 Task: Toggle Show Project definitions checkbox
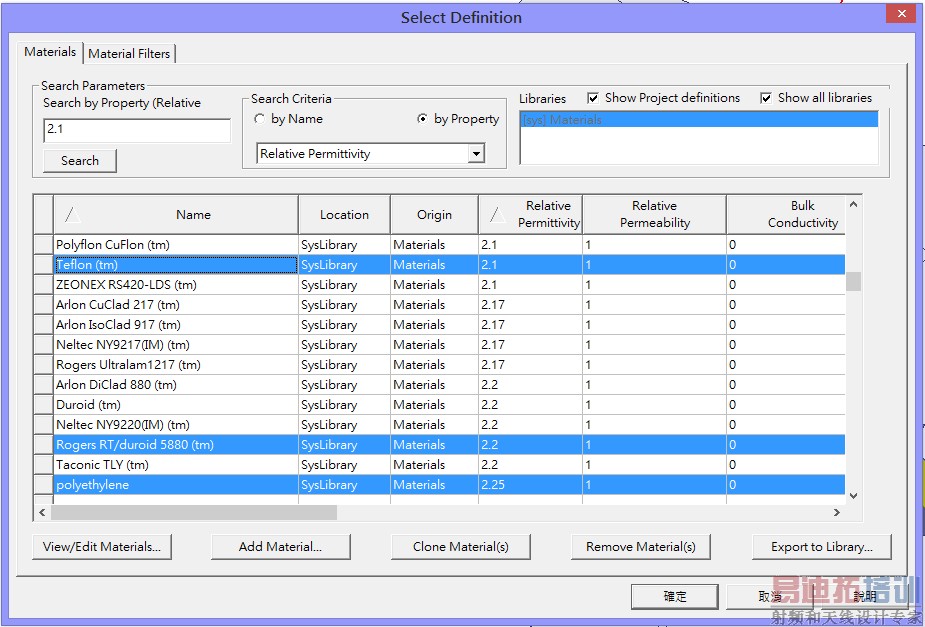664,98
